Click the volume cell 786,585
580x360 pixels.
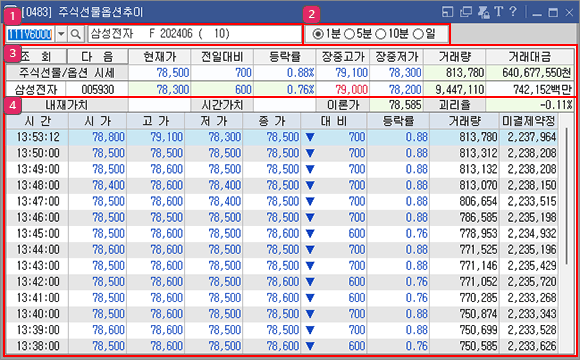[x=464, y=218]
